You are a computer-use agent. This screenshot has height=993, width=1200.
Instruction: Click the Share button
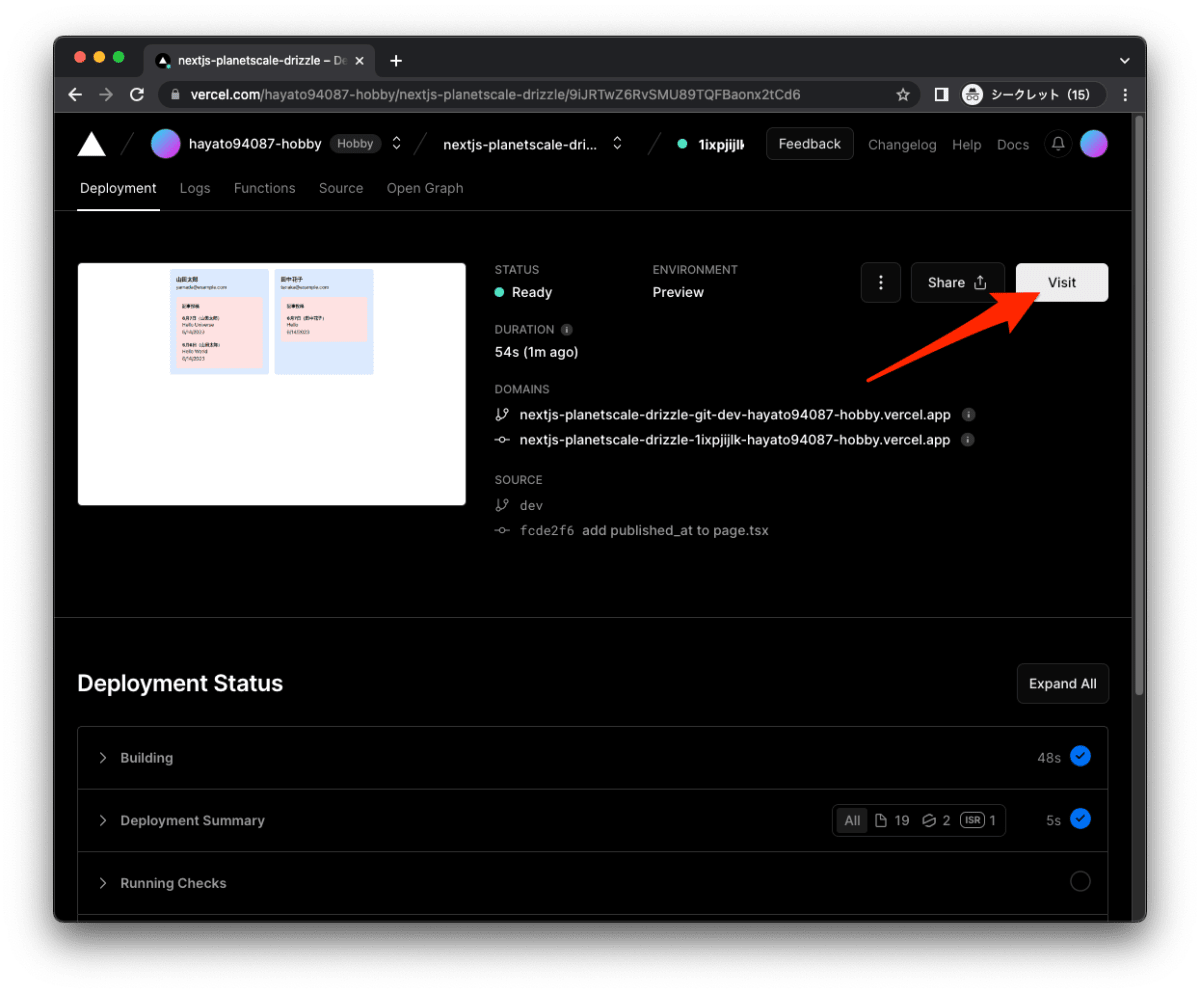click(957, 283)
